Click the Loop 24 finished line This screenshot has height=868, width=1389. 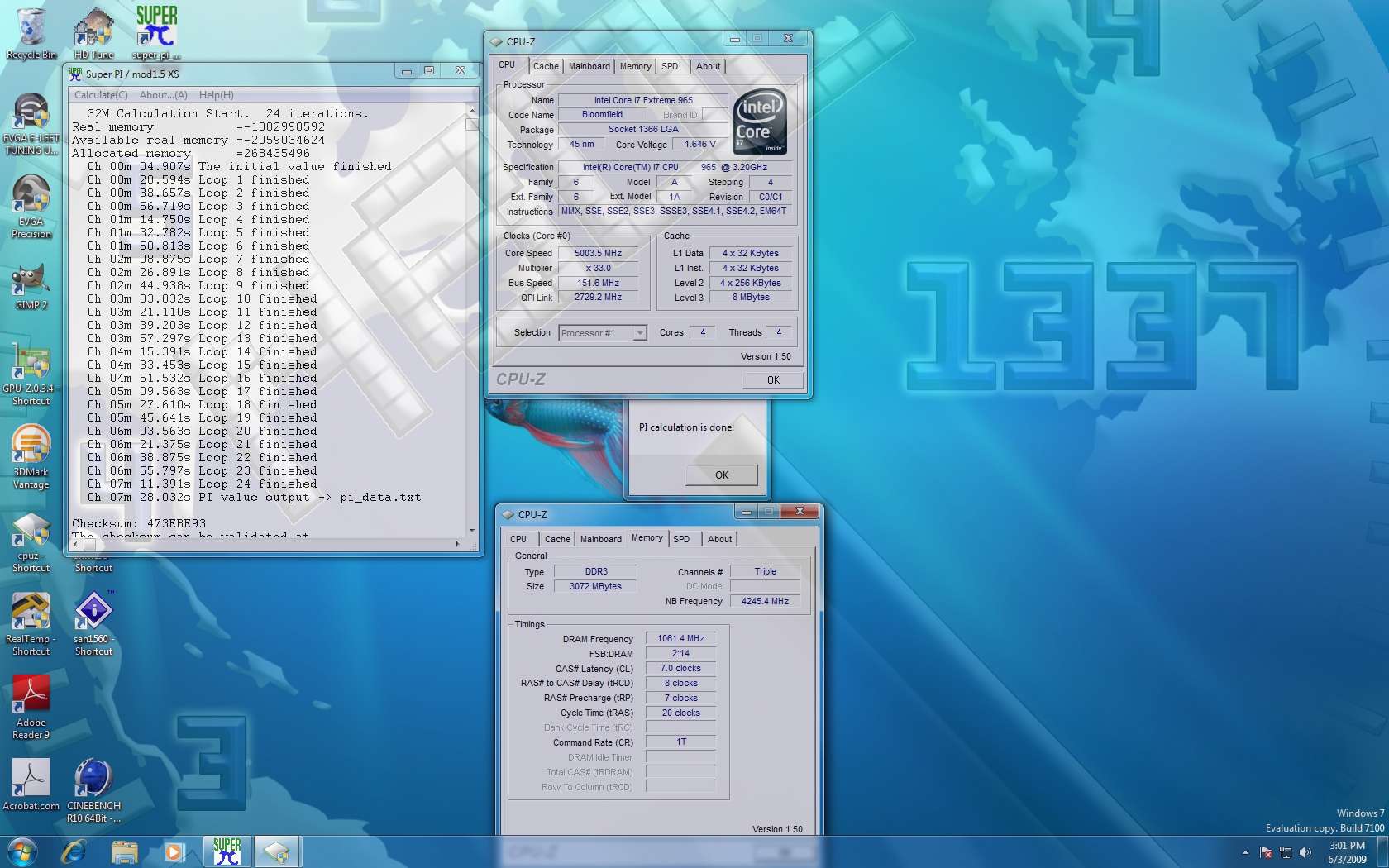pos(203,484)
